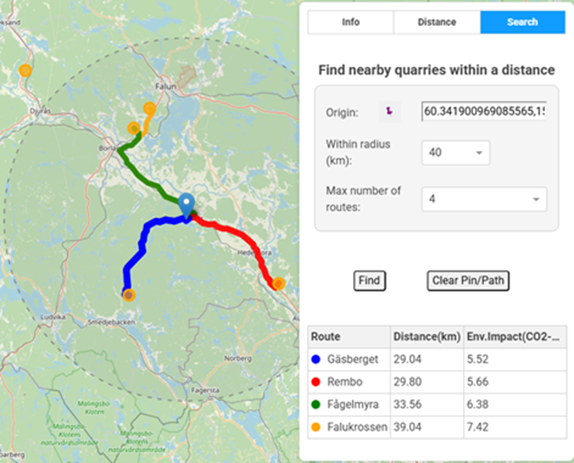Click the Falun label on map
Image resolution: width=574 pixels, height=463 pixels.
click(x=165, y=86)
